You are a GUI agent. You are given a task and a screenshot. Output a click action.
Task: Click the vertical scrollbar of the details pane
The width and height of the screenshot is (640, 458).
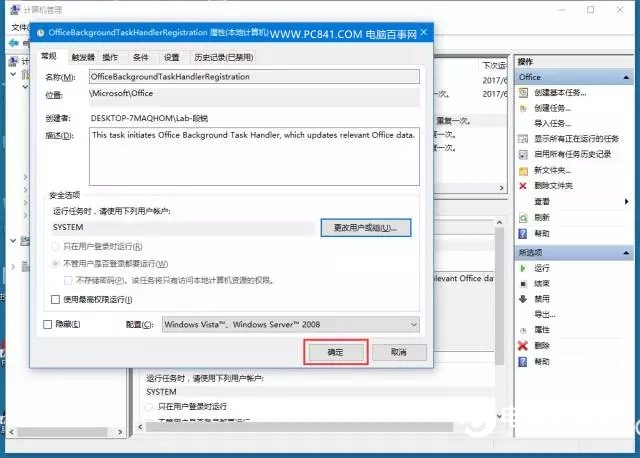click(499, 296)
